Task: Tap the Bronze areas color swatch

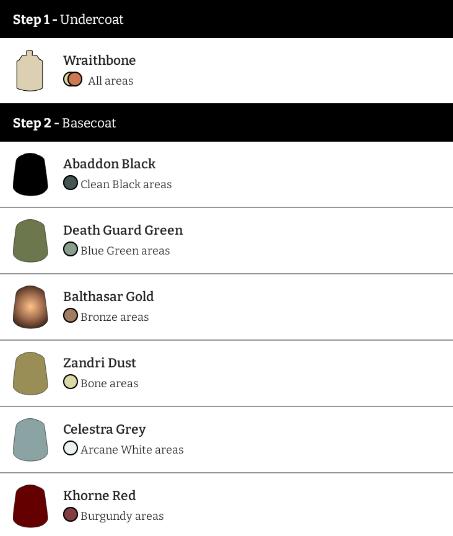Action: 70,316
